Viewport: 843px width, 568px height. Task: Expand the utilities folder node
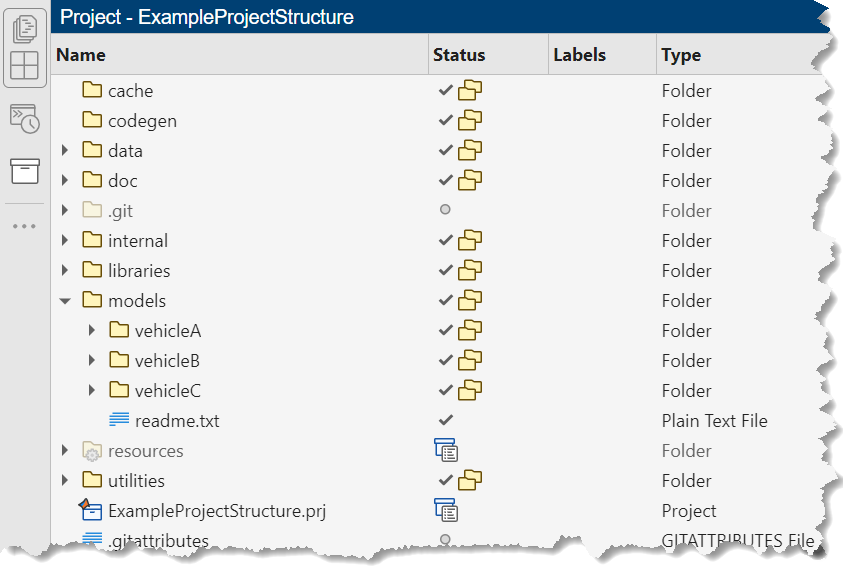[65, 481]
